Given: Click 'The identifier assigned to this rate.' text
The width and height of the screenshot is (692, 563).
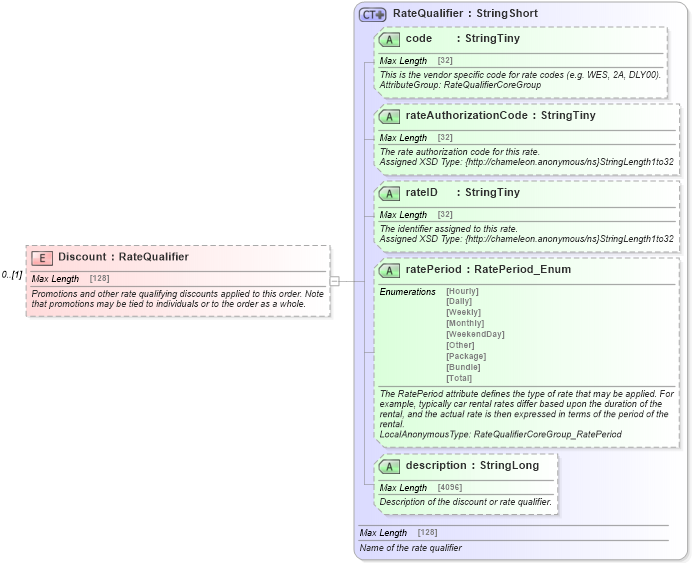Looking at the screenshot, I should pyautogui.click(x=448, y=229).
